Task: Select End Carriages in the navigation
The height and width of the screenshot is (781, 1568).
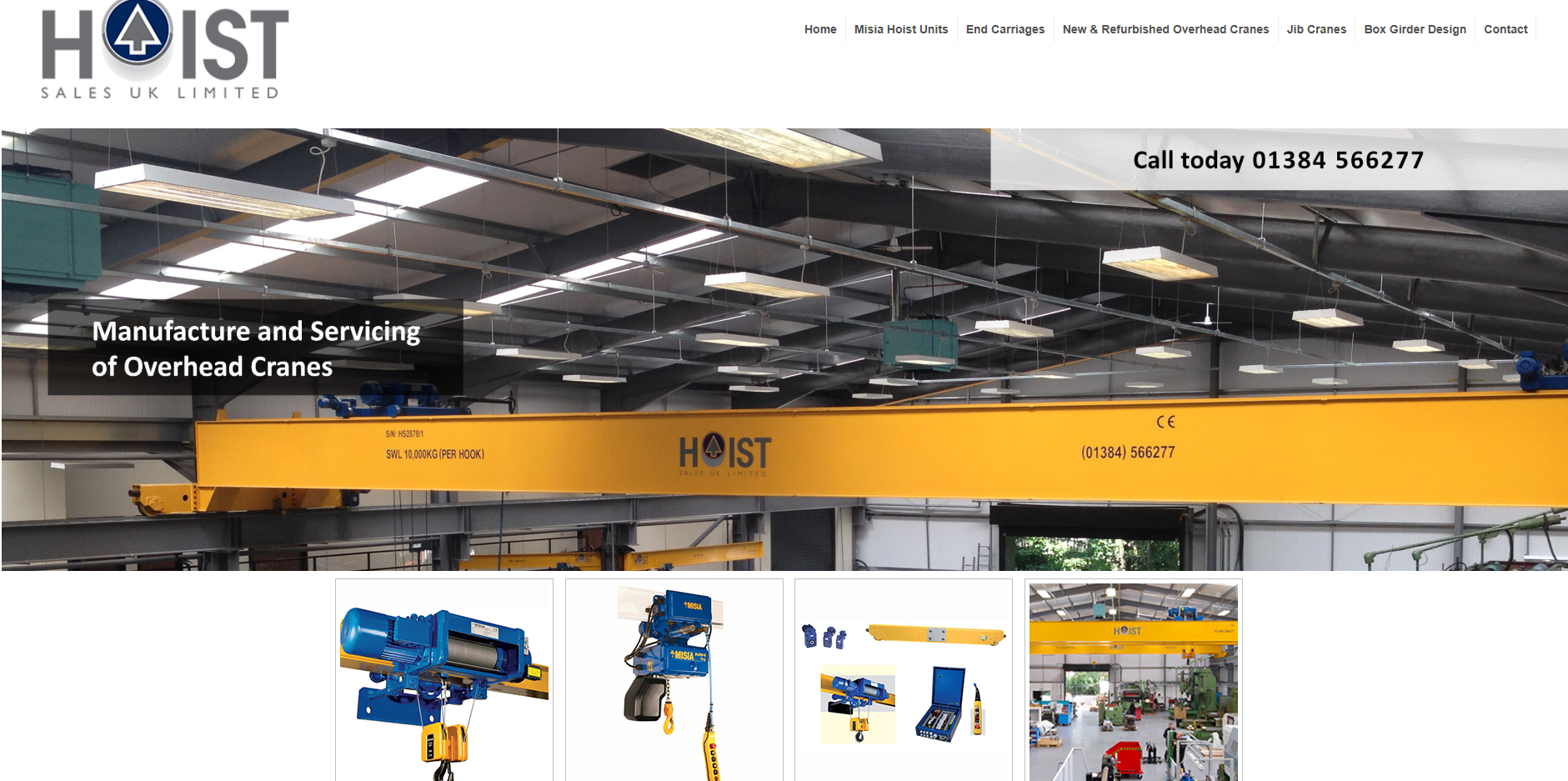Action: [x=1004, y=29]
